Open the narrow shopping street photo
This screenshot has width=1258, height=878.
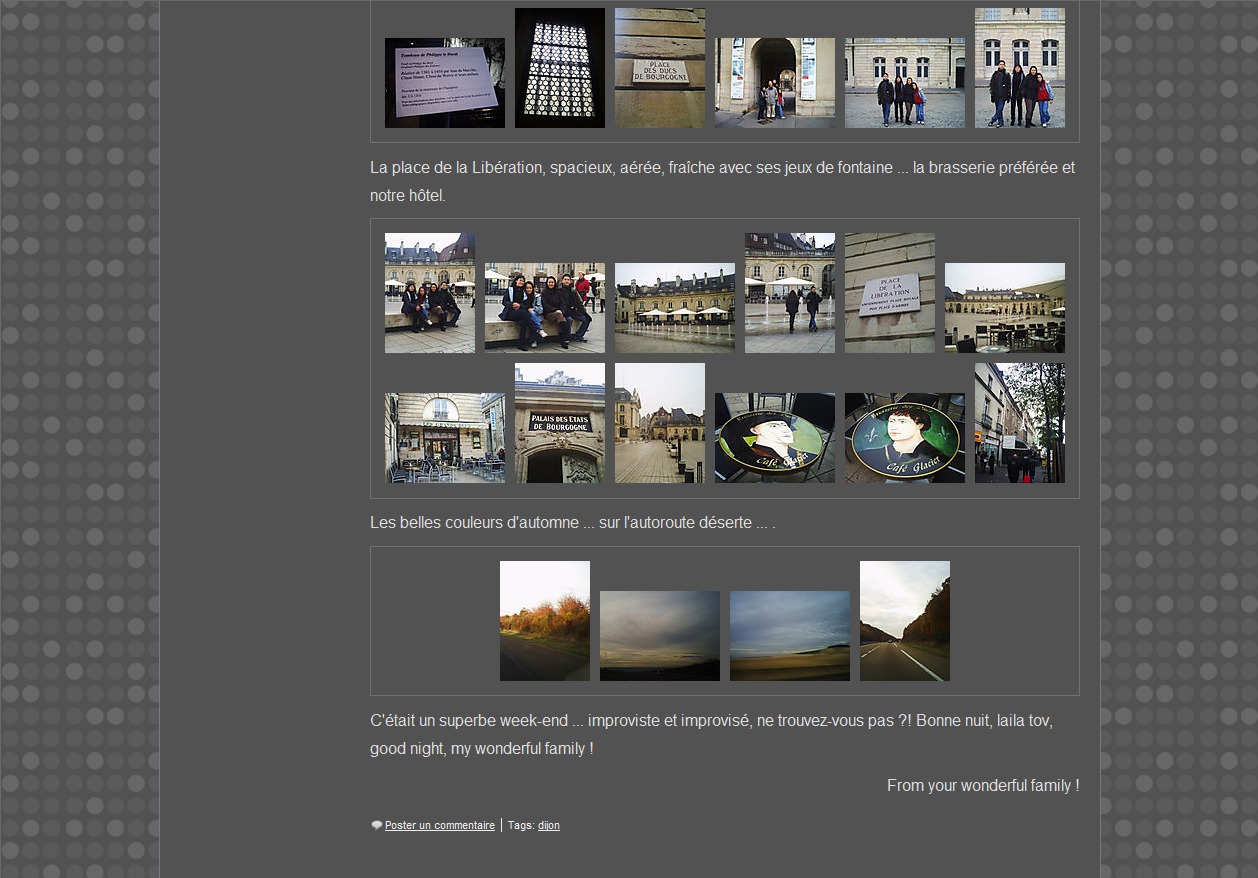click(x=1019, y=423)
